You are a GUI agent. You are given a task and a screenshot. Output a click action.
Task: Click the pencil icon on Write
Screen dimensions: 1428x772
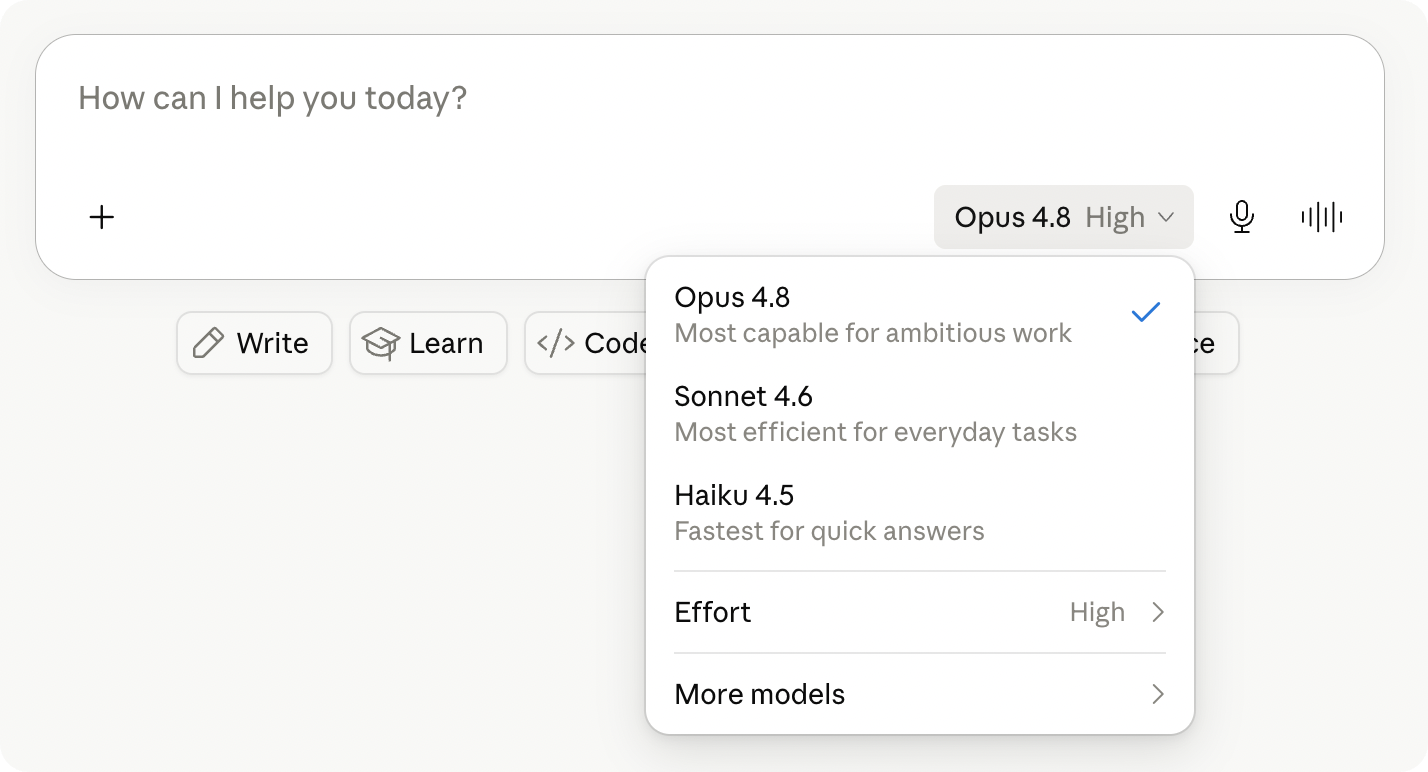pos(208,343)
